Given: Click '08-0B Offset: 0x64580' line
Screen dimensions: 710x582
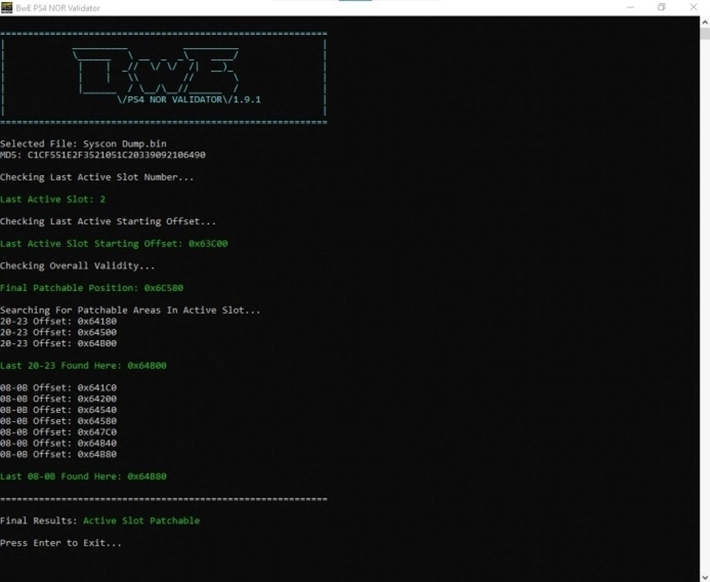Looking at the screenshot, I should [x=58, y=421].
